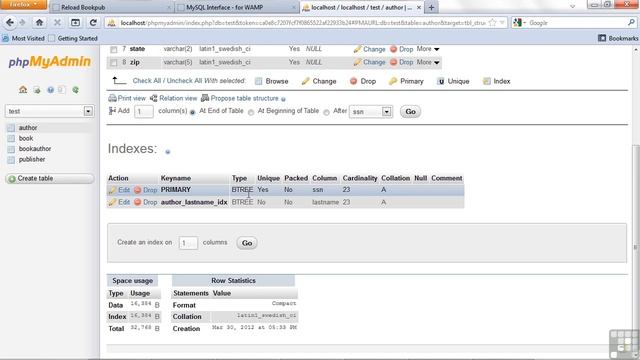
Task: Open bookauthor table in sidebar
Action: coord(35,149)
